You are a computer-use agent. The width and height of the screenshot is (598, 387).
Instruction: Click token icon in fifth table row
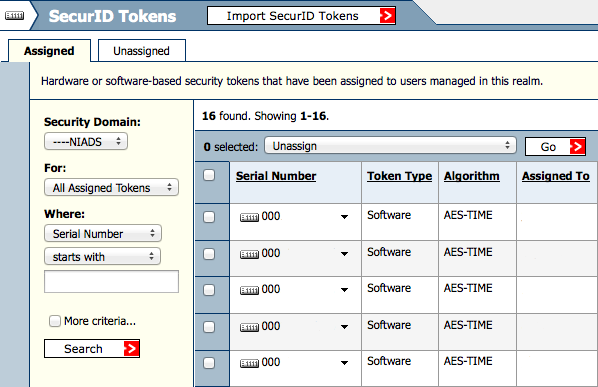pos(249,363)
